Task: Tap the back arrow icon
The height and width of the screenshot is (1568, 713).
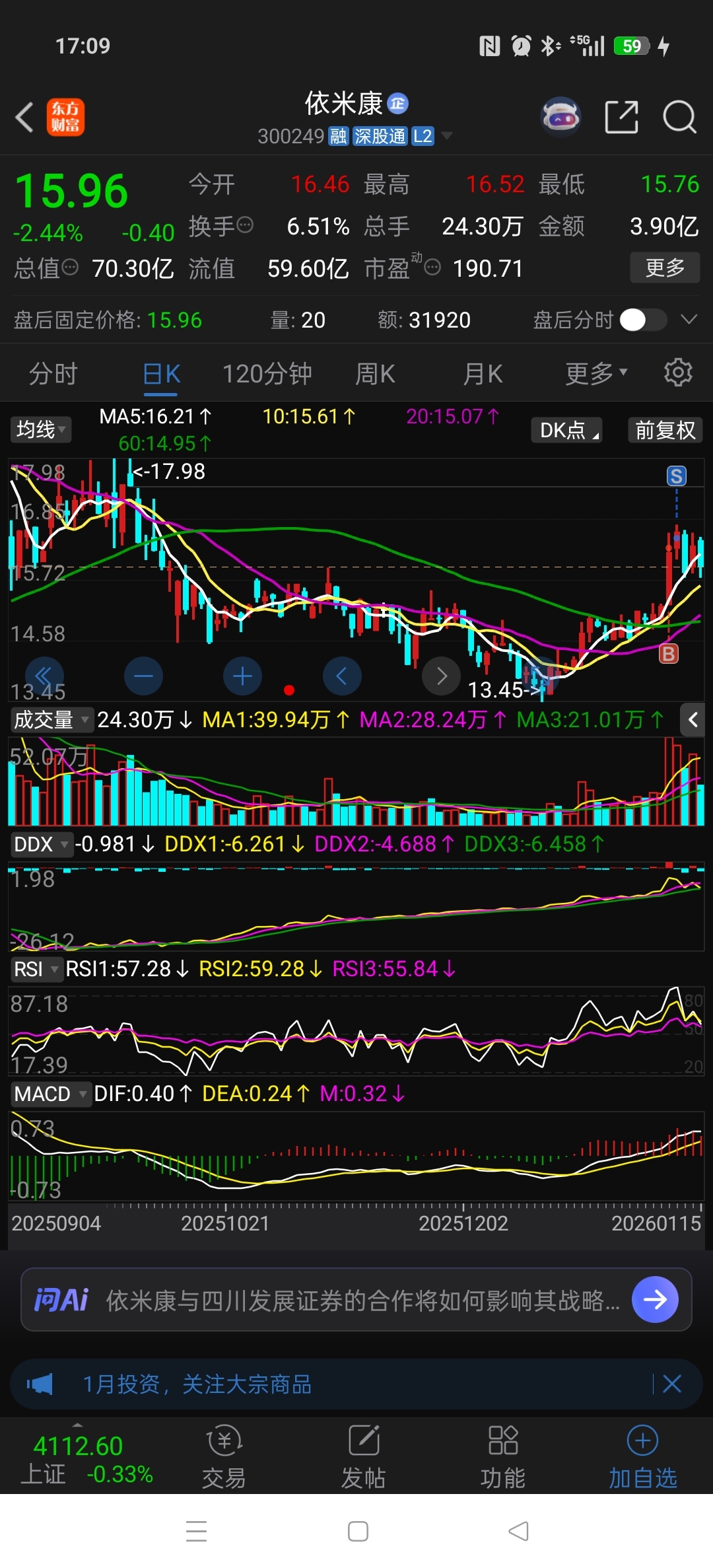Action: click(24, 118)
